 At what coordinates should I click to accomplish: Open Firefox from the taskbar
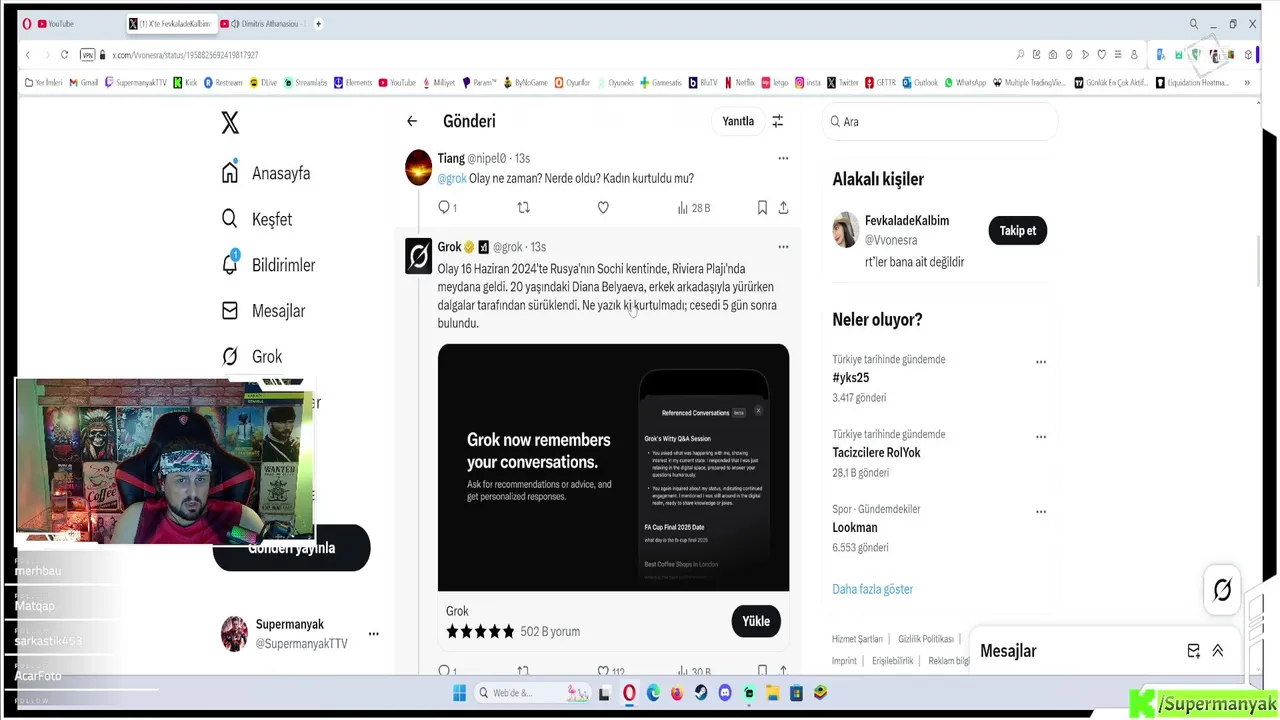(x=677, y=693)
